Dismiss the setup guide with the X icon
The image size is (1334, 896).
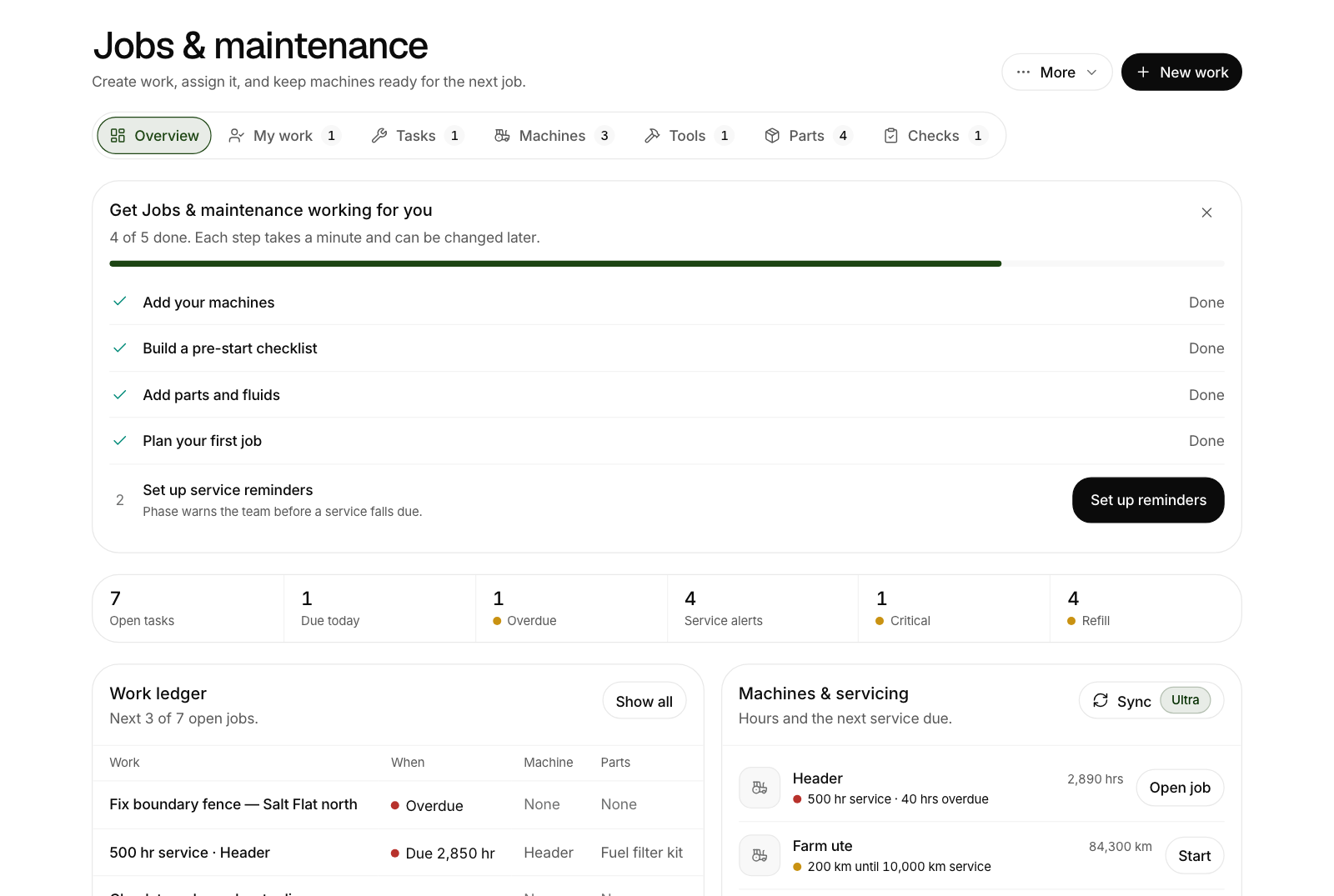(x=1206, y=213)
